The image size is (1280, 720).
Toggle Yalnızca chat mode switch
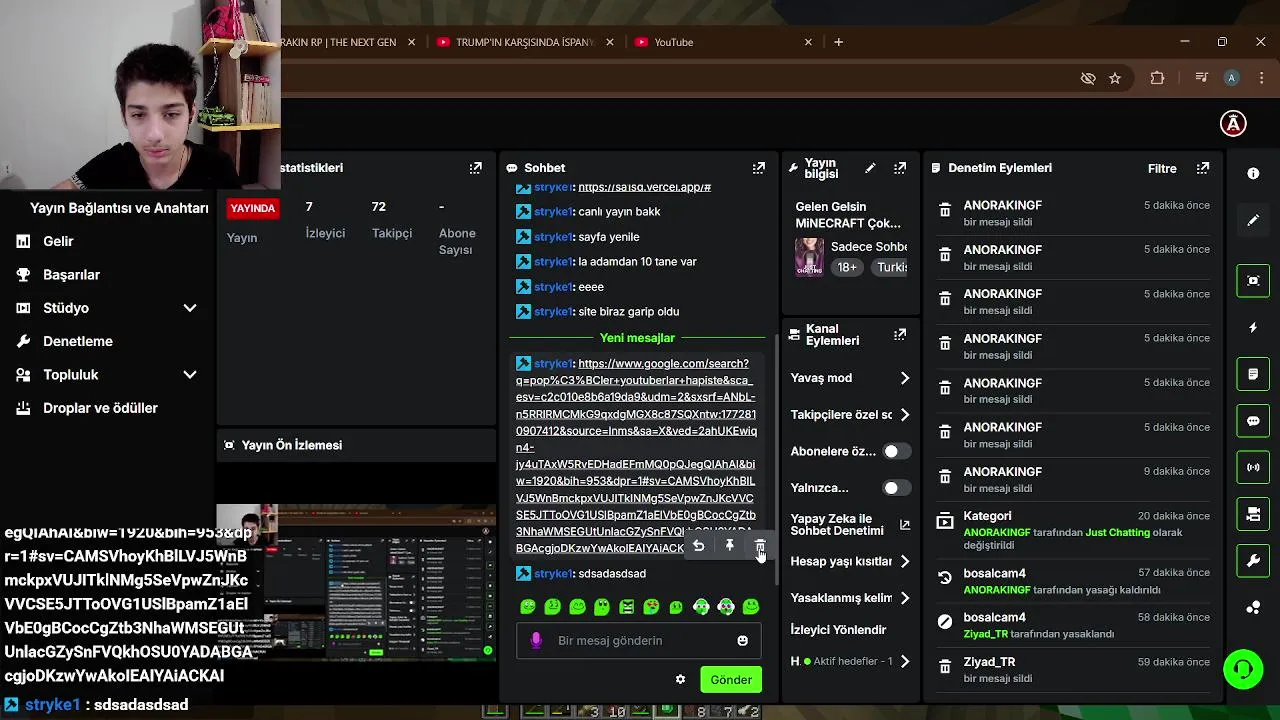pyautogui.click(x=896, y=488)
